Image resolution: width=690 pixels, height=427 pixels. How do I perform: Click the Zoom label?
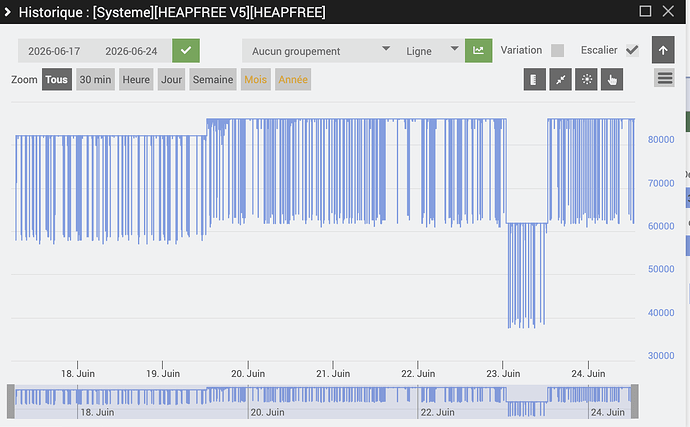point(24,80)
